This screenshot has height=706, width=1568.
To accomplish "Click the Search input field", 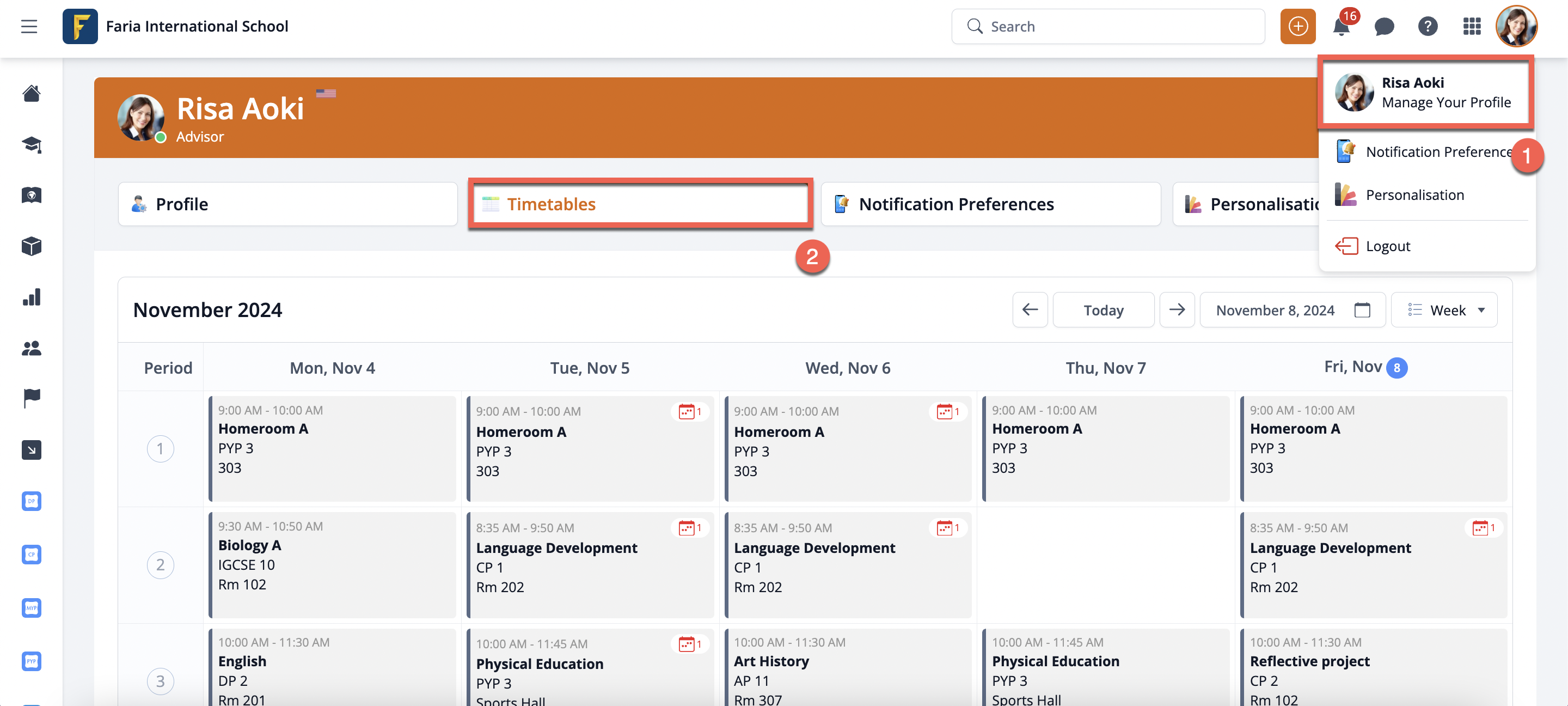I will pos(1108,26).
